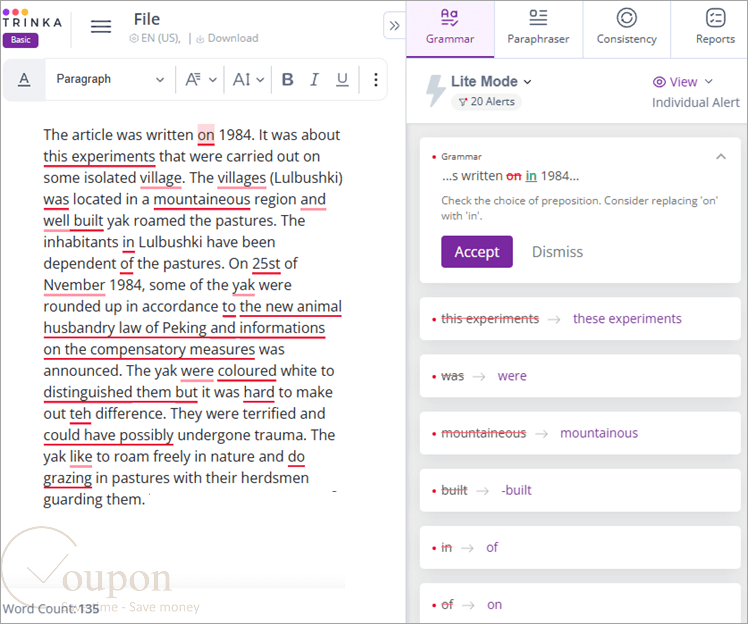Screen dimensions: 748x624
Task: Click the File title
Action: (x=146, y=19)
